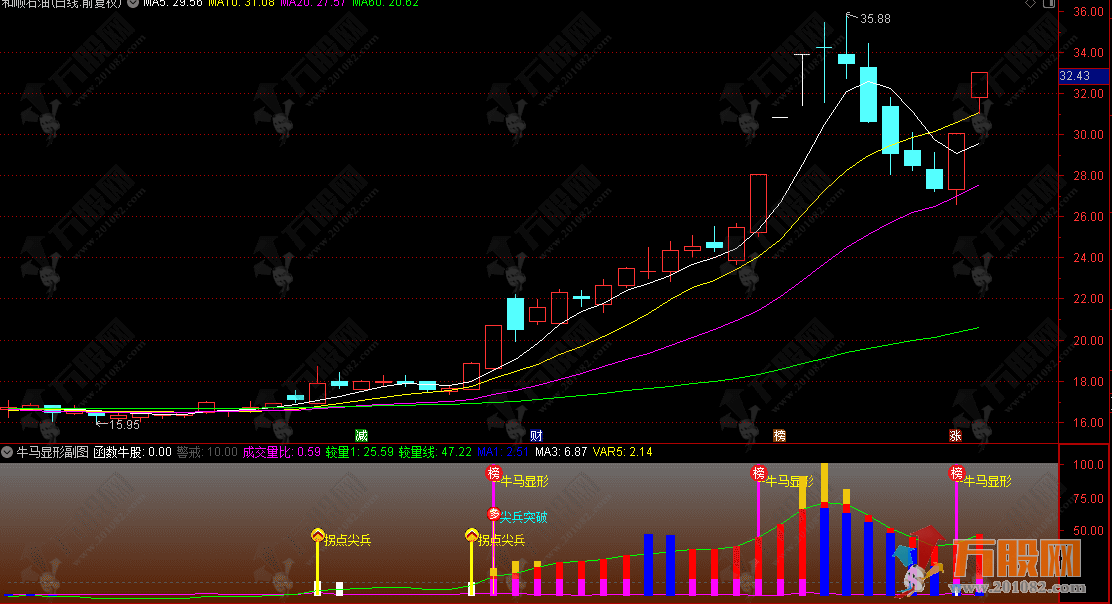This screenshot has width=1112, height=604.
Task: Click the leftmost yellow 拐点尖兵 arrow icon
Action: [318, 537]
